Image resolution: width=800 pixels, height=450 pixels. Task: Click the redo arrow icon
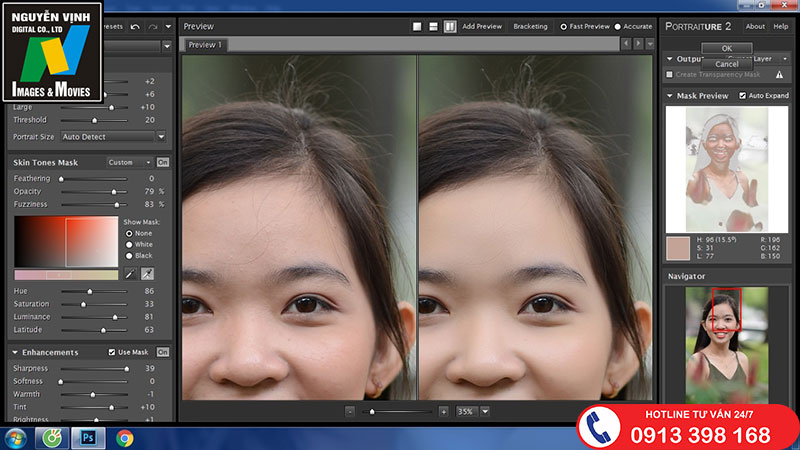click(x=153, y=27)
